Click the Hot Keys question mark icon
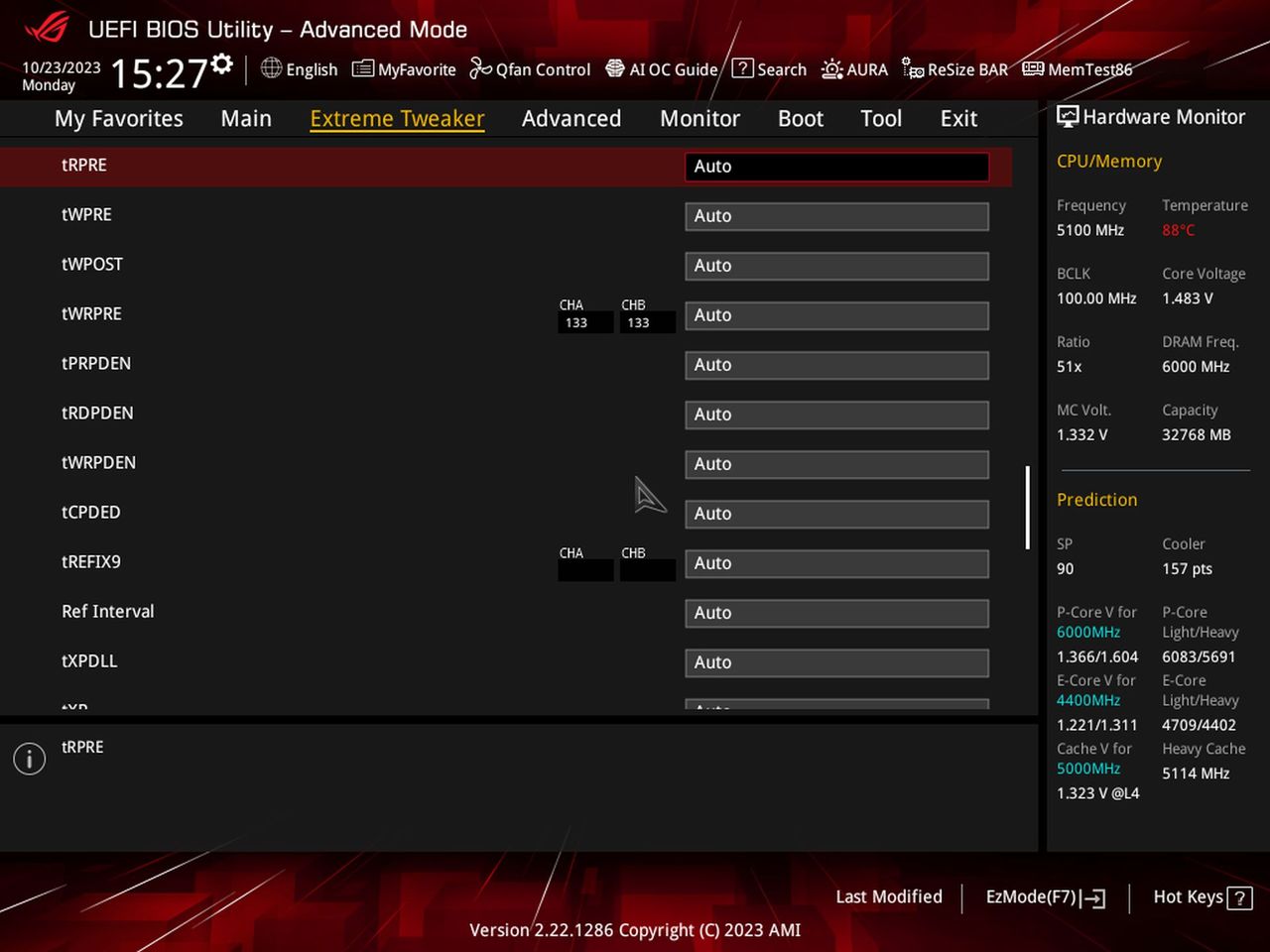The image size is (1270, 952). coord(1239,898)
